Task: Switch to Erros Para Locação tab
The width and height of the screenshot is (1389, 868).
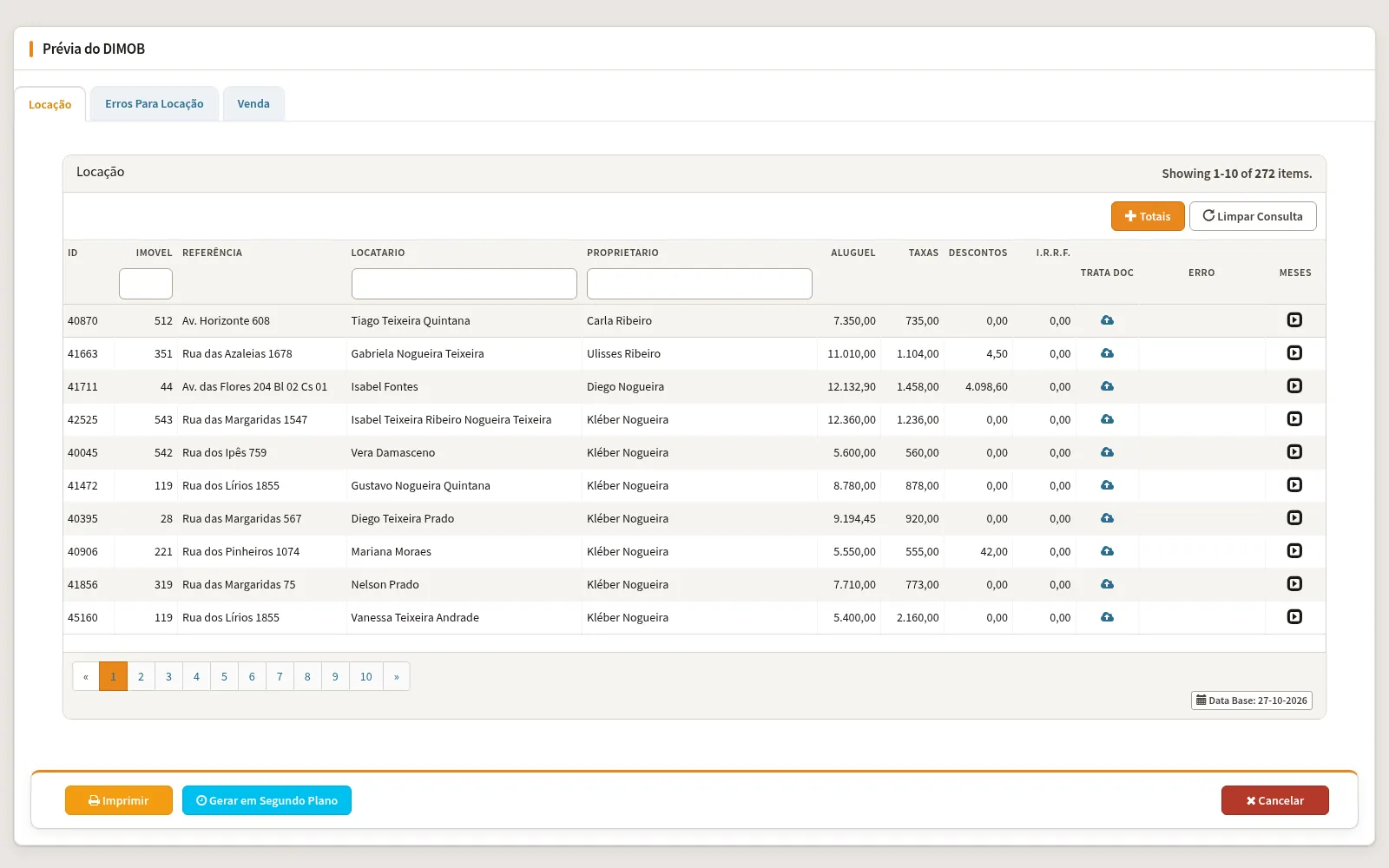Action: (155, 104)
